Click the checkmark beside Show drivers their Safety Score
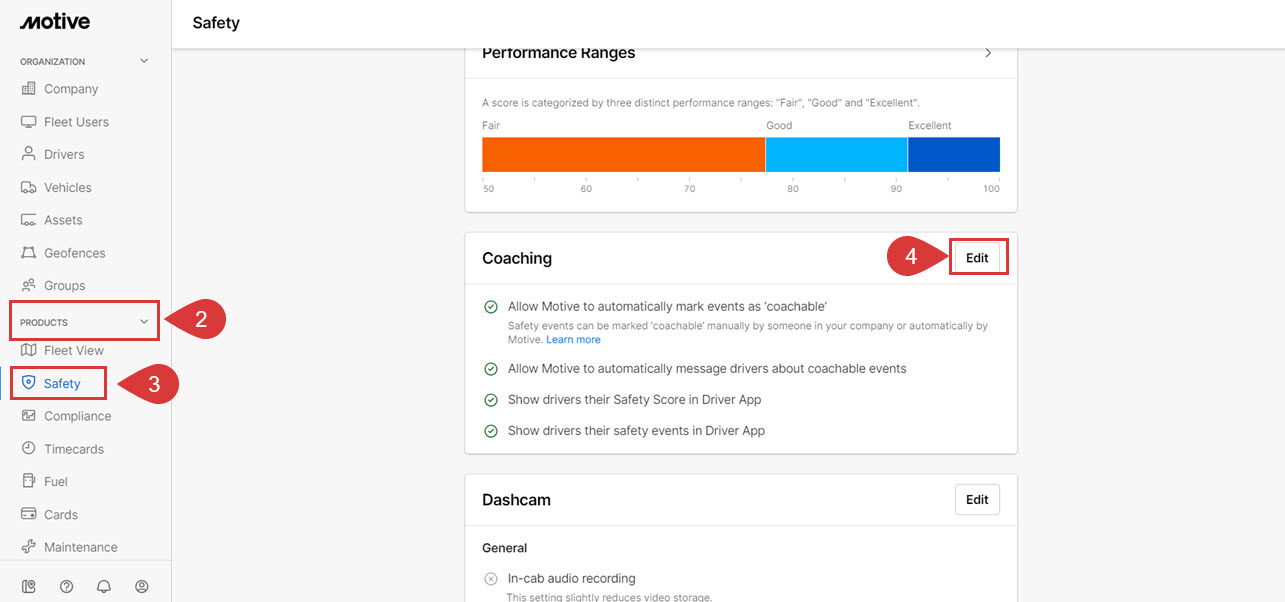1285x602 pixels. 491,400
